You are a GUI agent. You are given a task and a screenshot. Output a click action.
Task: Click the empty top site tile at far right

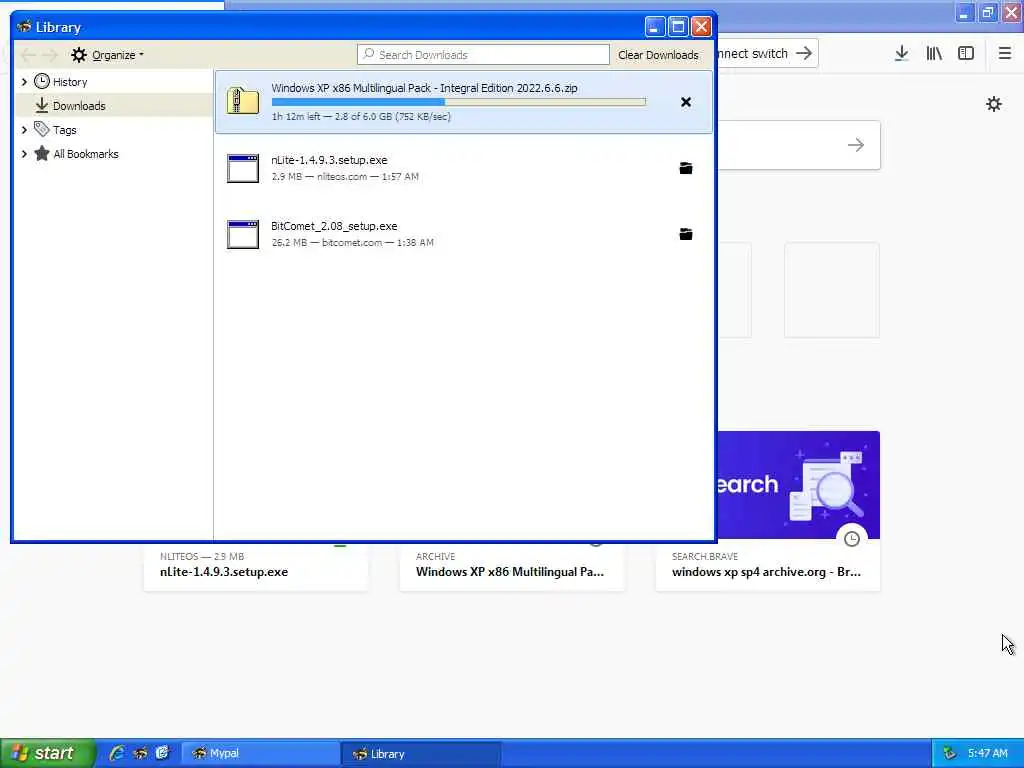pos(832,290)
